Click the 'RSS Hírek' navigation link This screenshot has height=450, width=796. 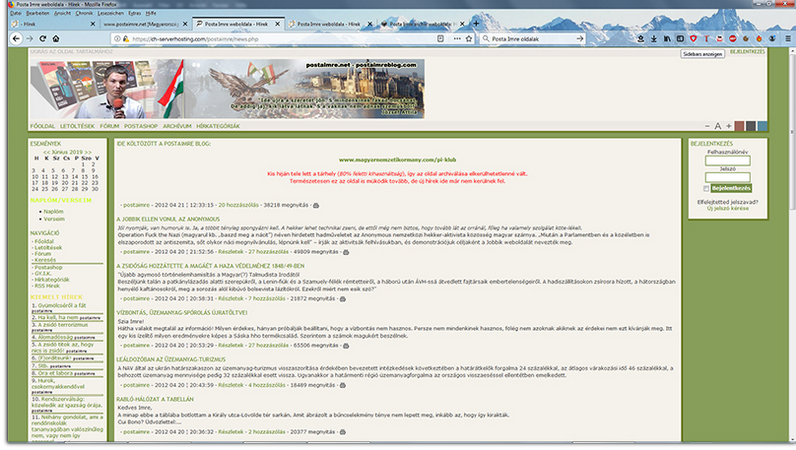pos(49,286)
